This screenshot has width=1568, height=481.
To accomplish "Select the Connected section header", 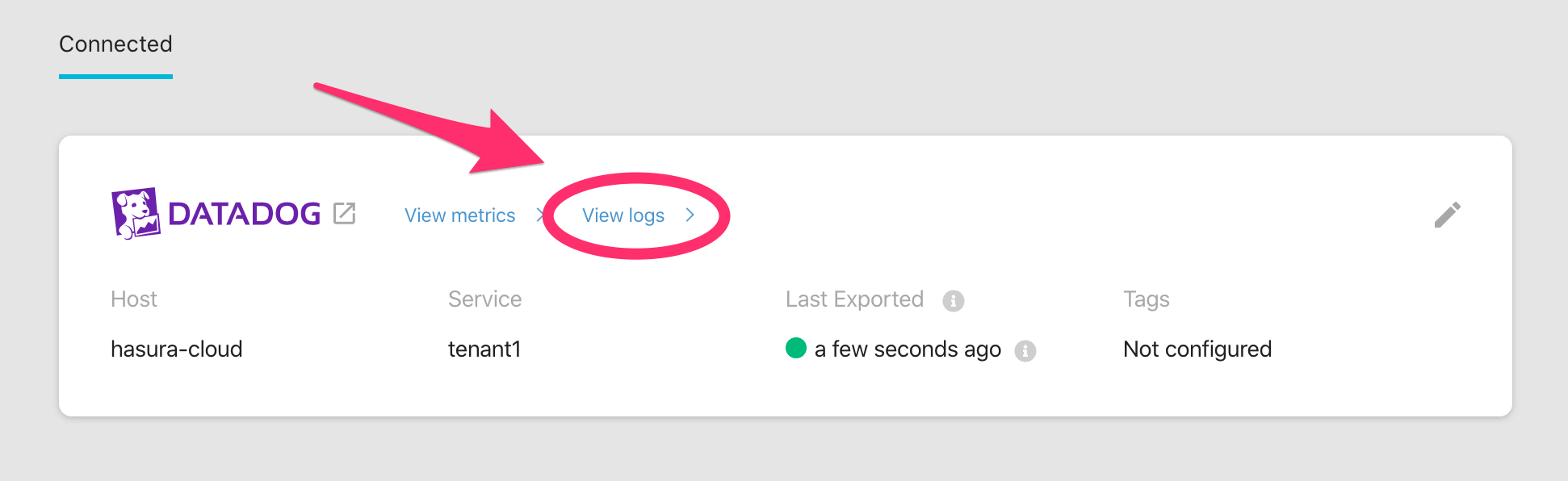I will (115, 44).
